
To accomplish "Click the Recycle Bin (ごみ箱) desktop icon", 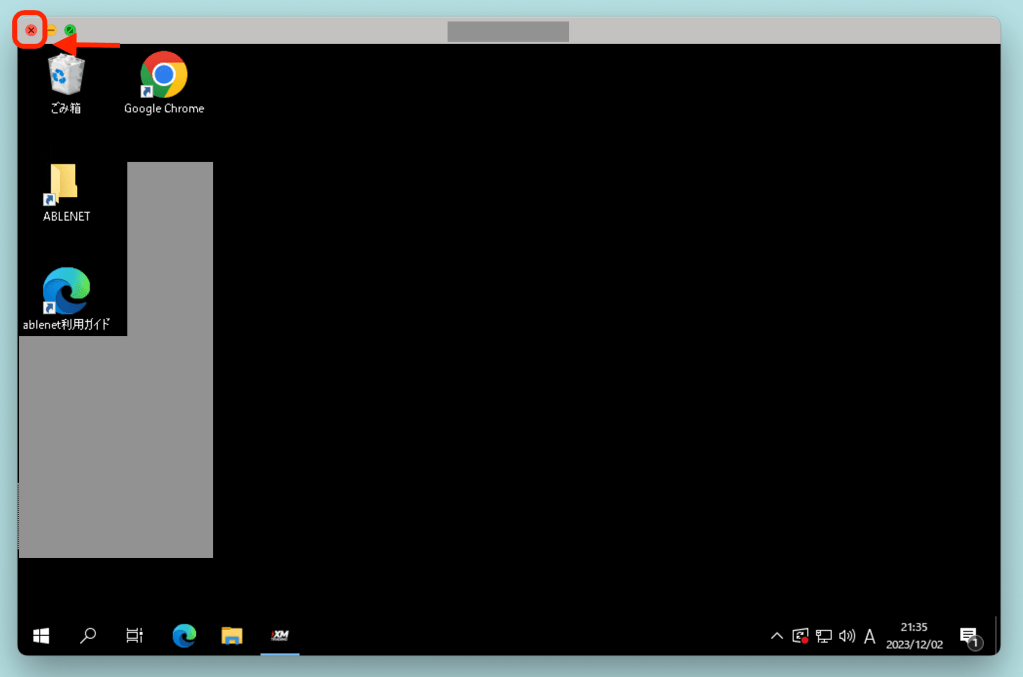I will 66,78.
